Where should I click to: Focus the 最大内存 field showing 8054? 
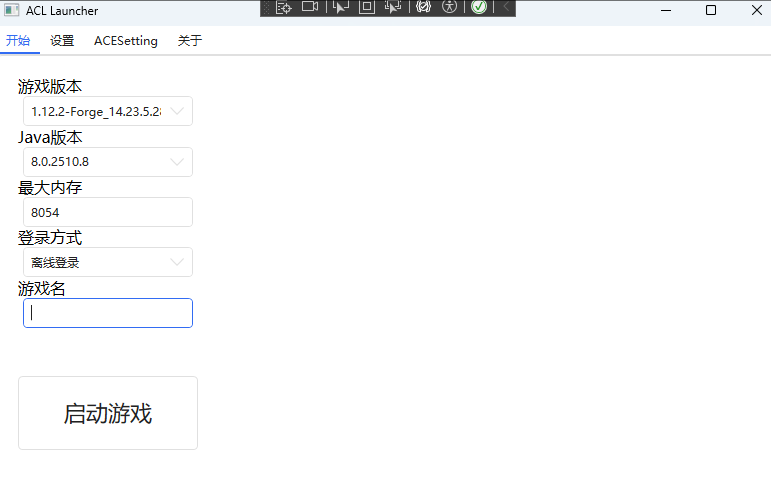(108, 212)
